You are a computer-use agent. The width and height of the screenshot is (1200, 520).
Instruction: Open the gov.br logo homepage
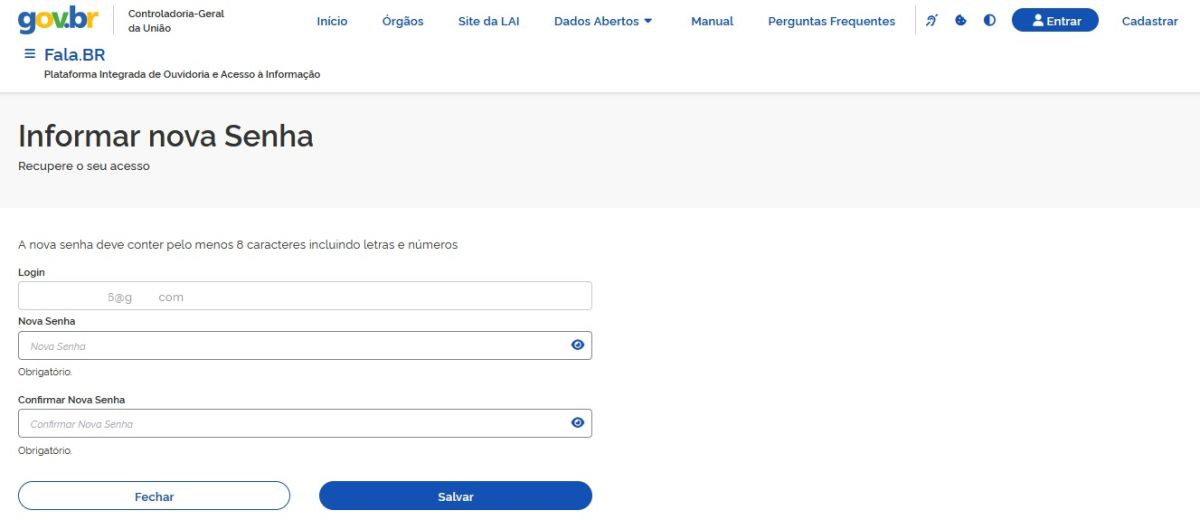click(x=59, y=19)
